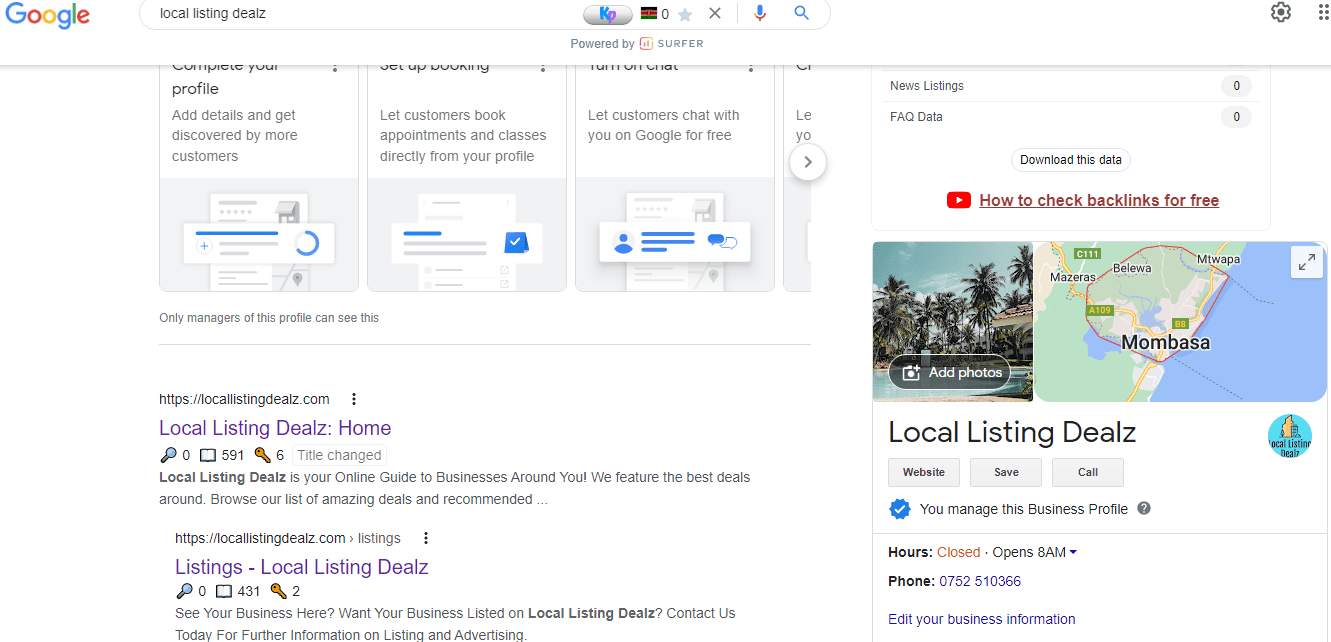Click the Title changed label
1331x642 pixels.
(x=340, y=455)
